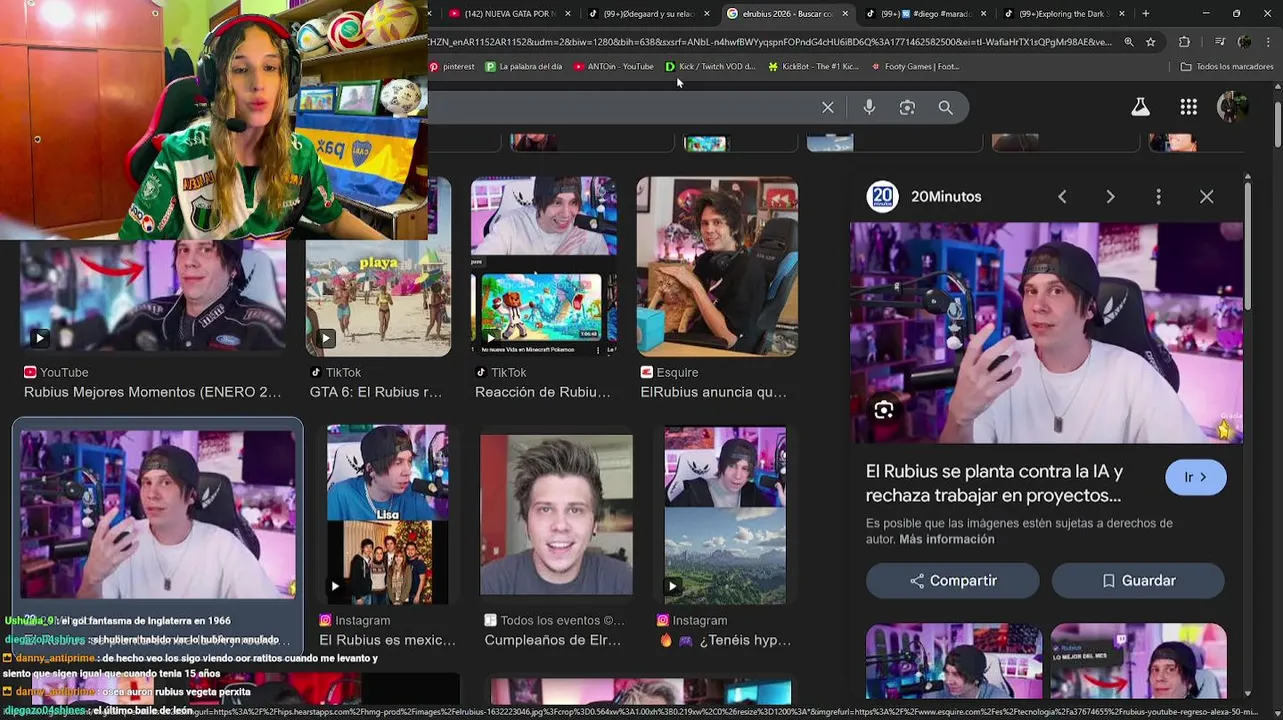
Task: Open the Google account profile picture
Action: [1232, 107]
